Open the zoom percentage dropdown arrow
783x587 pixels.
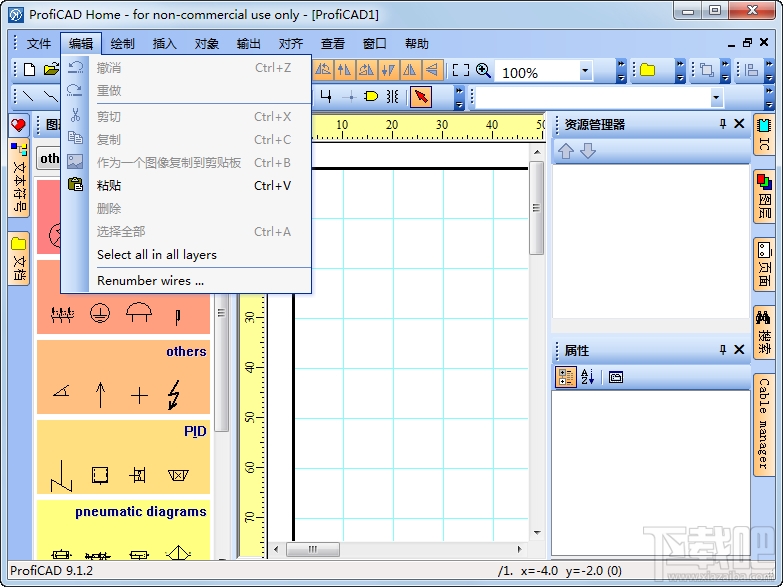coord(585,70)
